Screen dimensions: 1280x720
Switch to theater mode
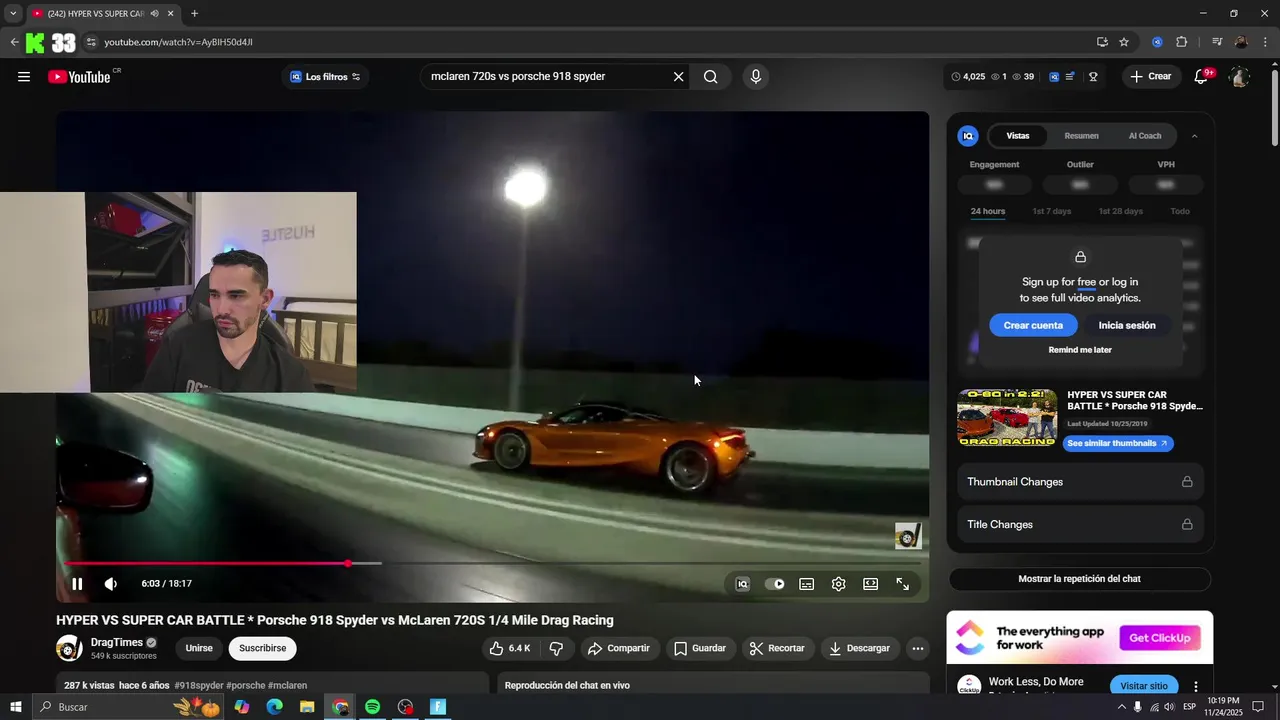click(871, 584)
